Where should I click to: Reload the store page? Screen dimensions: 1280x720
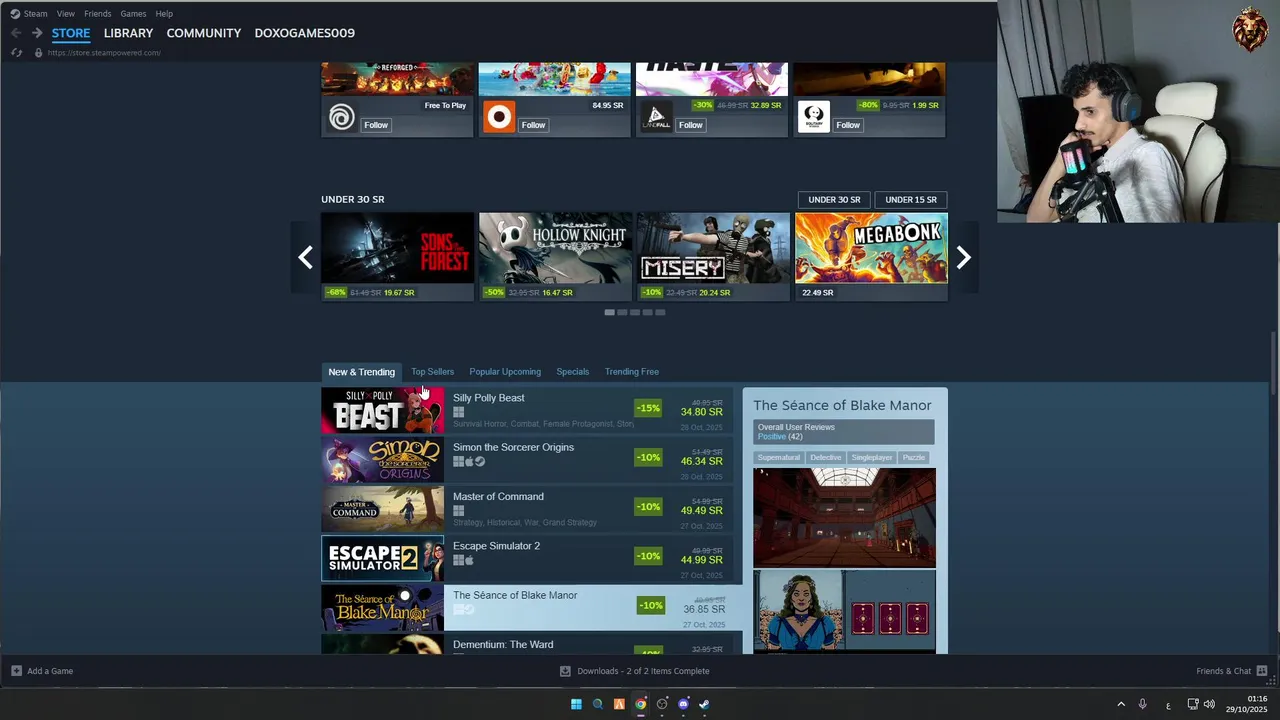[x=16, y=52]
